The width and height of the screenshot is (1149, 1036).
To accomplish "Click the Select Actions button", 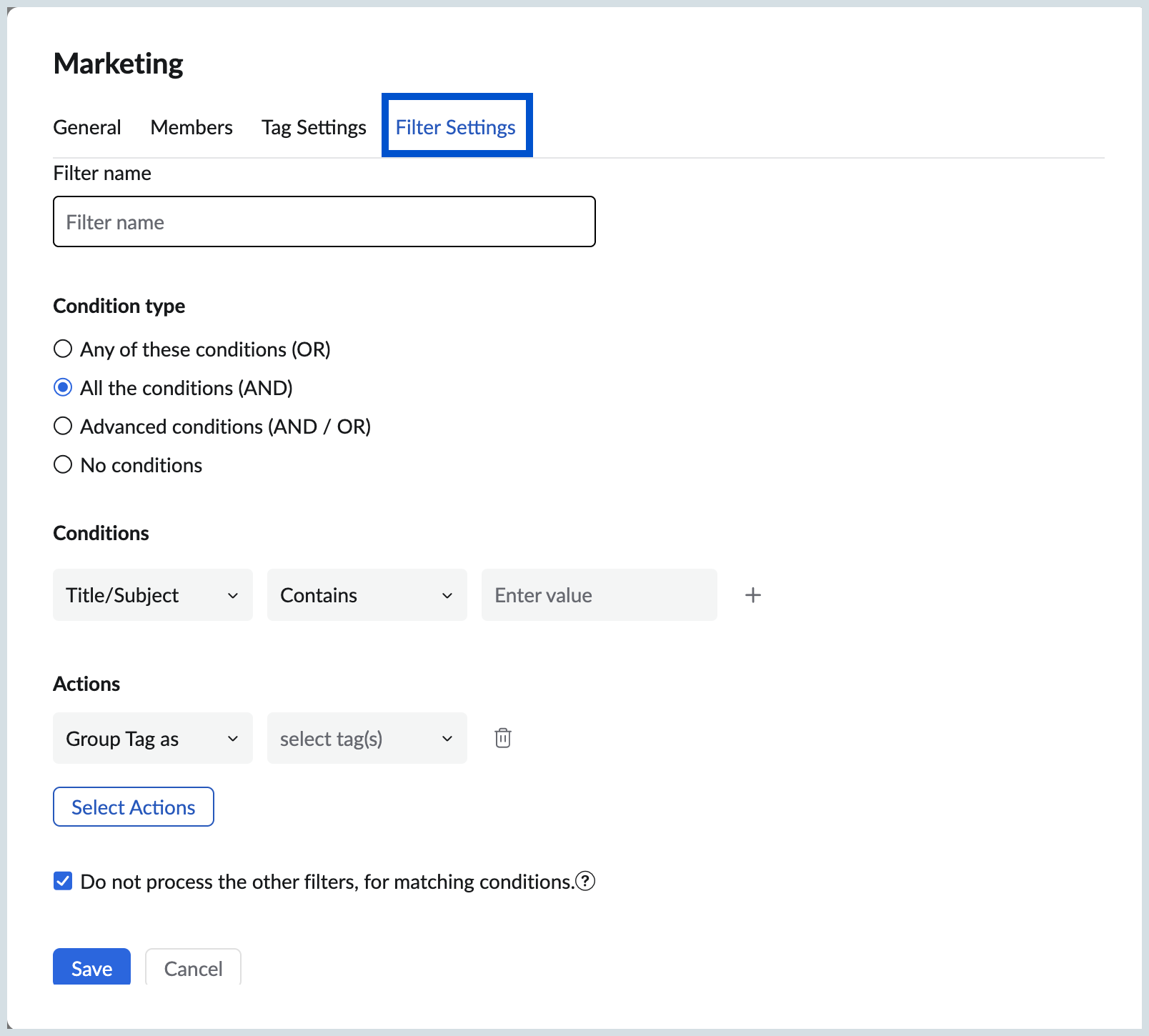I will pyautogui.click(x=134, y=807).
